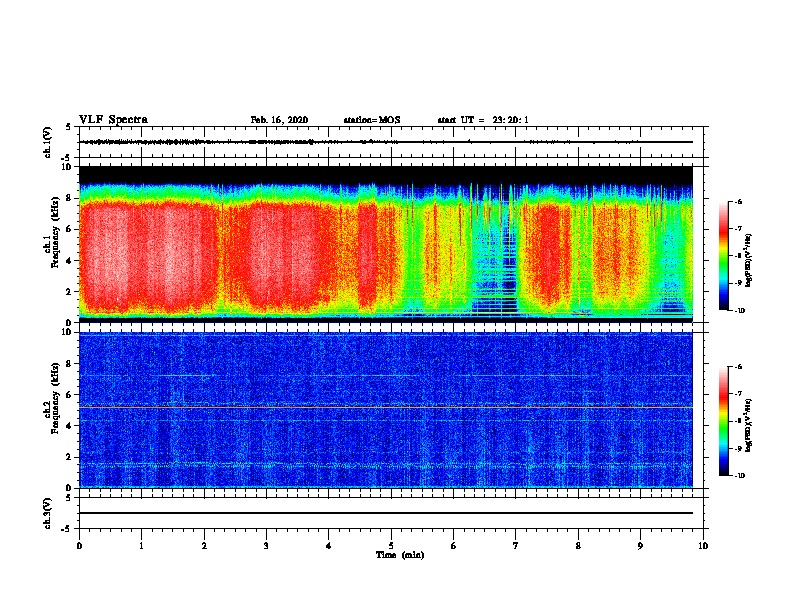Click the 'VLF Spectra' plot title
792x612 pixels.
click(113, 120)
